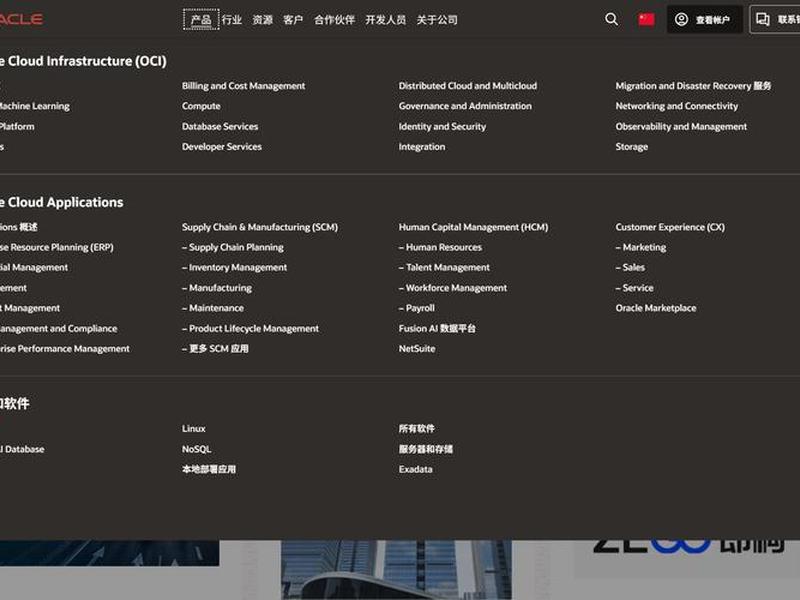Click the Oracle logo

(21, 19)
